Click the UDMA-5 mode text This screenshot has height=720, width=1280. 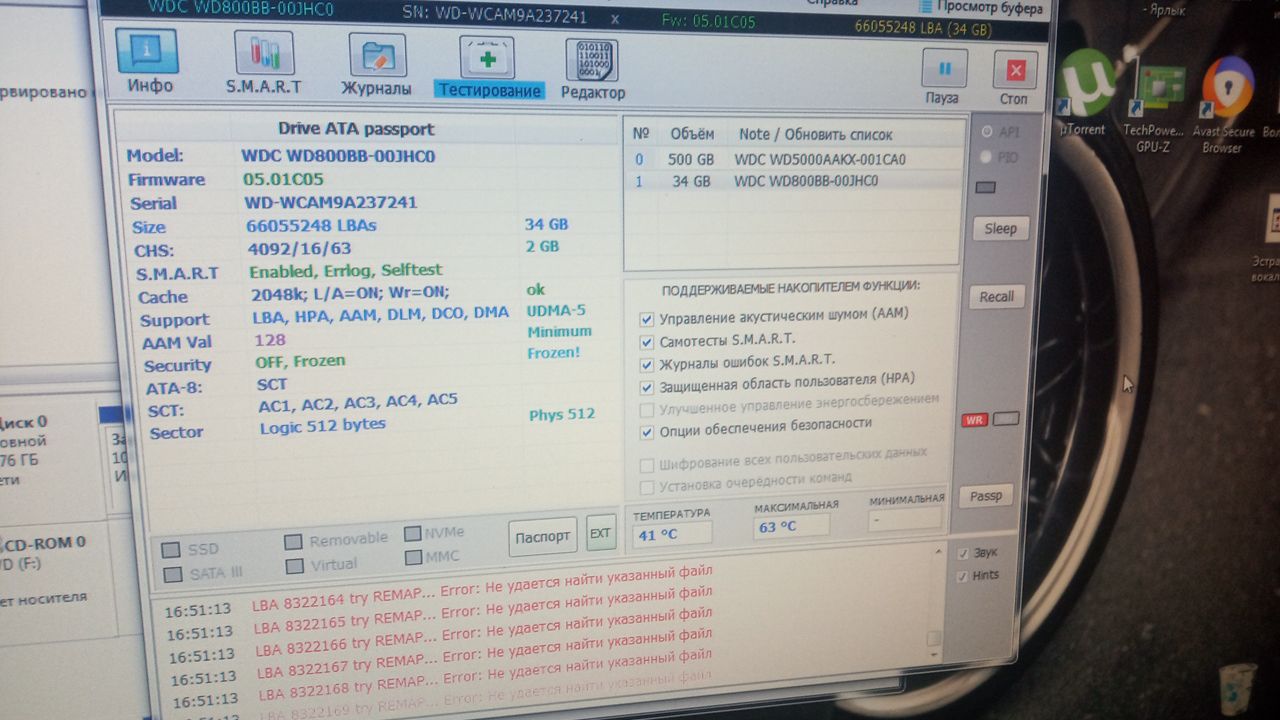557,311
